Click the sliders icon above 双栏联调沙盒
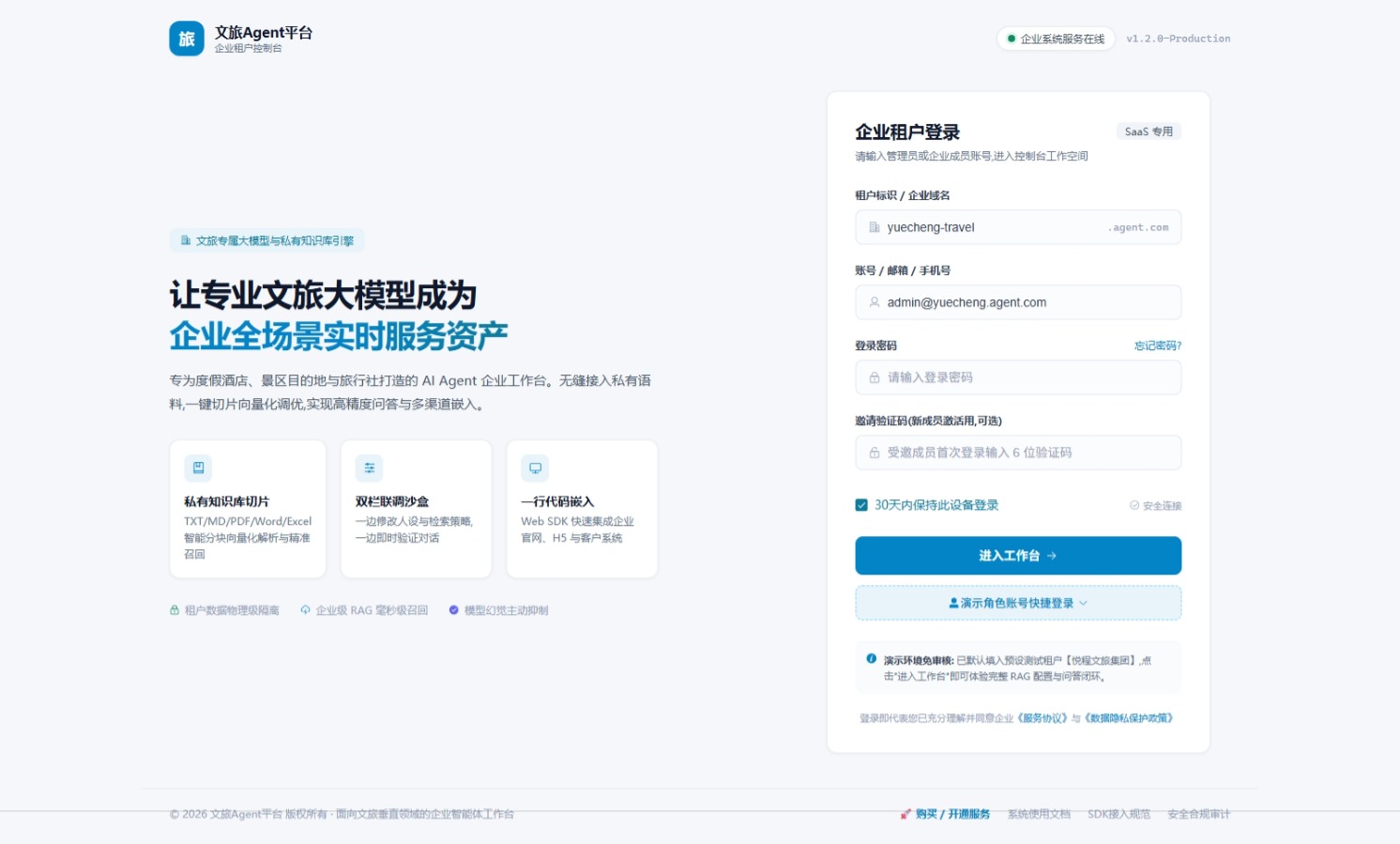Viewport: 1400px width, 844px height. click(x=369, y=468)
